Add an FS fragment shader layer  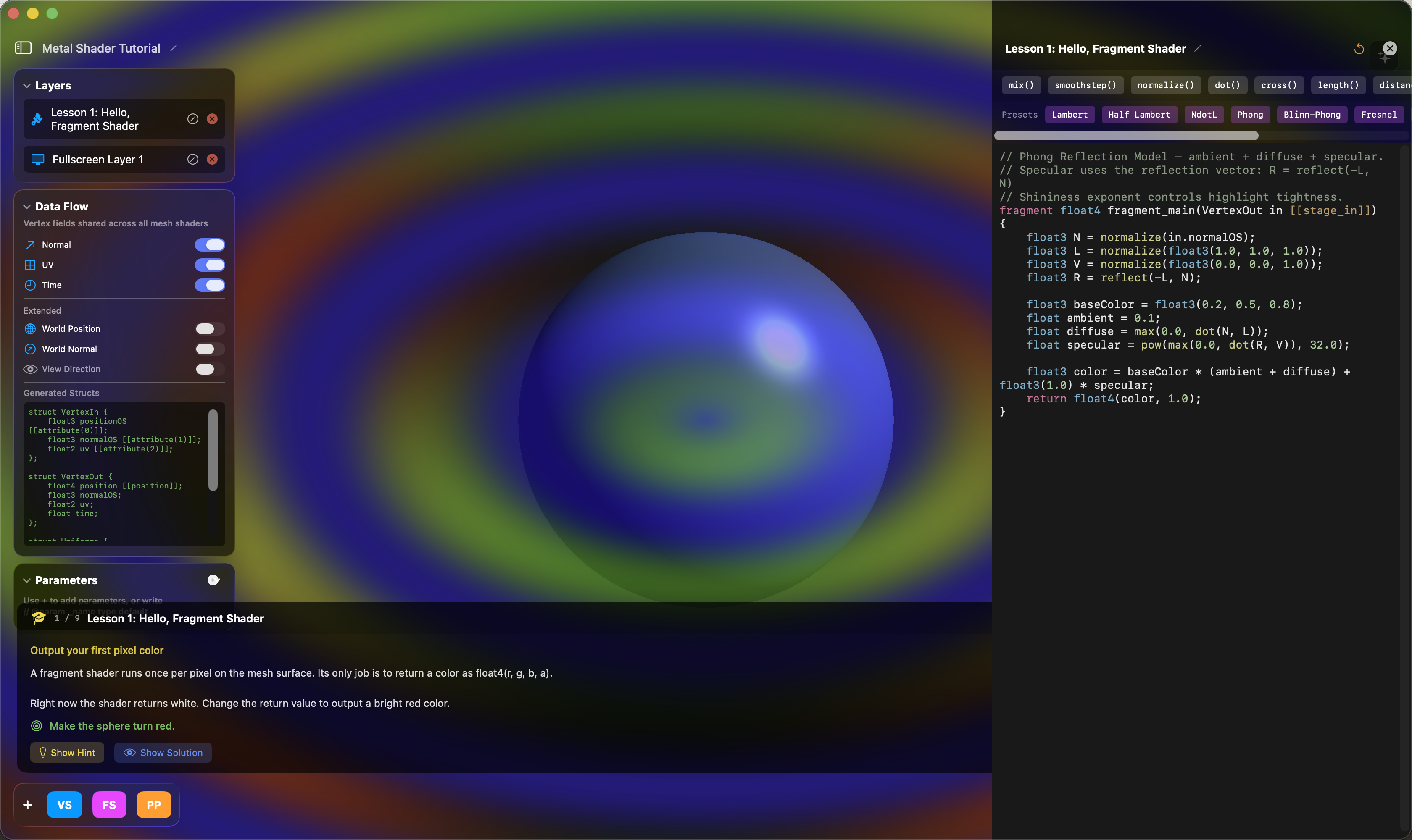(109, 805)
